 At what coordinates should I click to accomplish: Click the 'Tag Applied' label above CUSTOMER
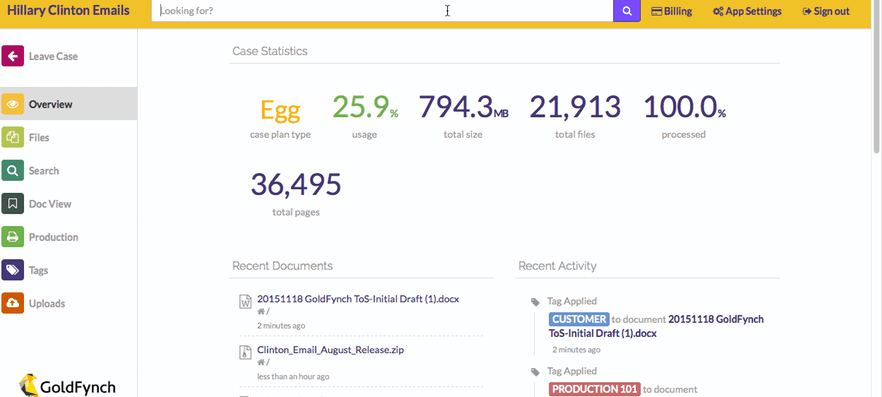click(572, 301)
